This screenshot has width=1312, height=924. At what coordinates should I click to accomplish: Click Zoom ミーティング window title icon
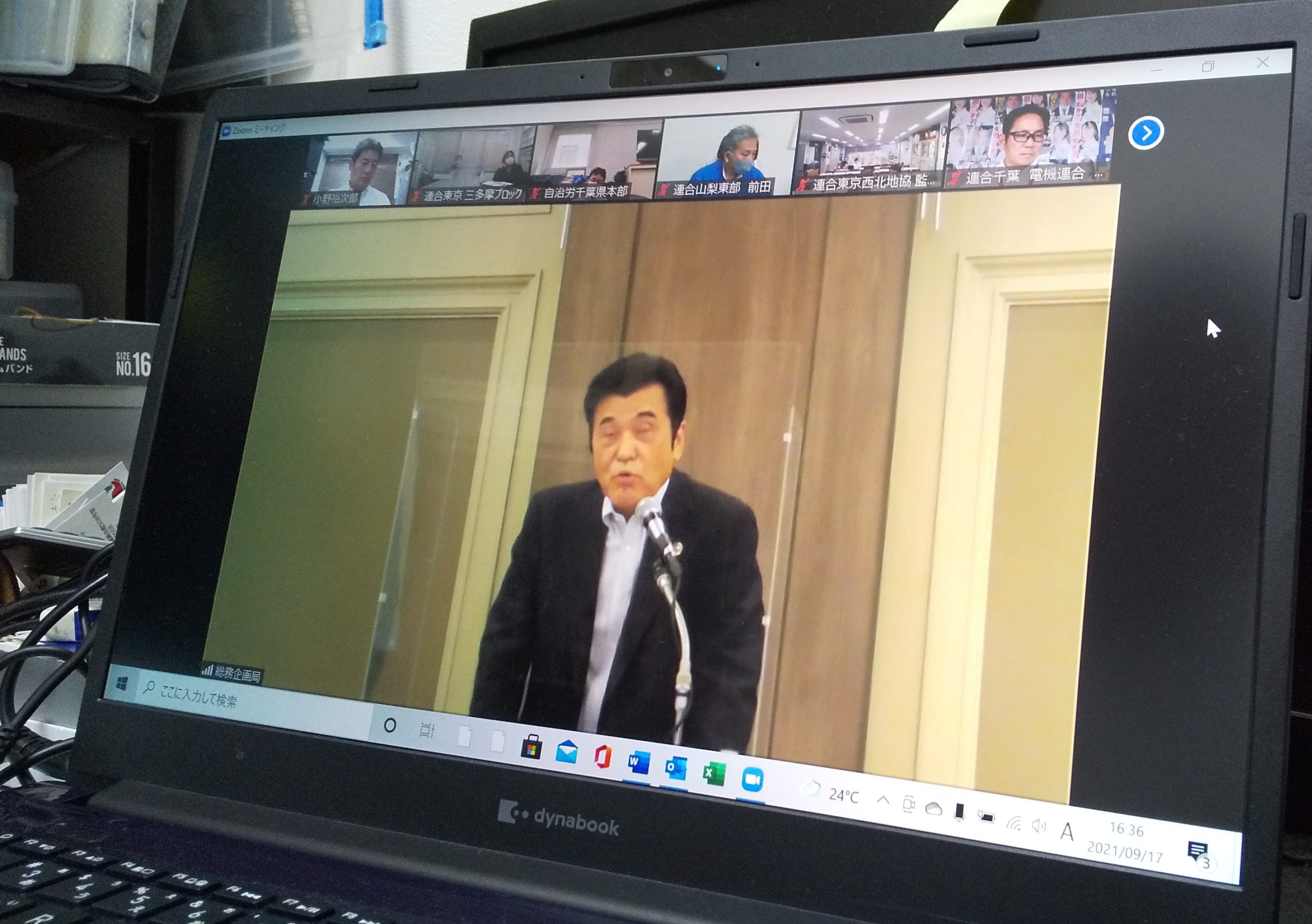click(x=227, y=130)
